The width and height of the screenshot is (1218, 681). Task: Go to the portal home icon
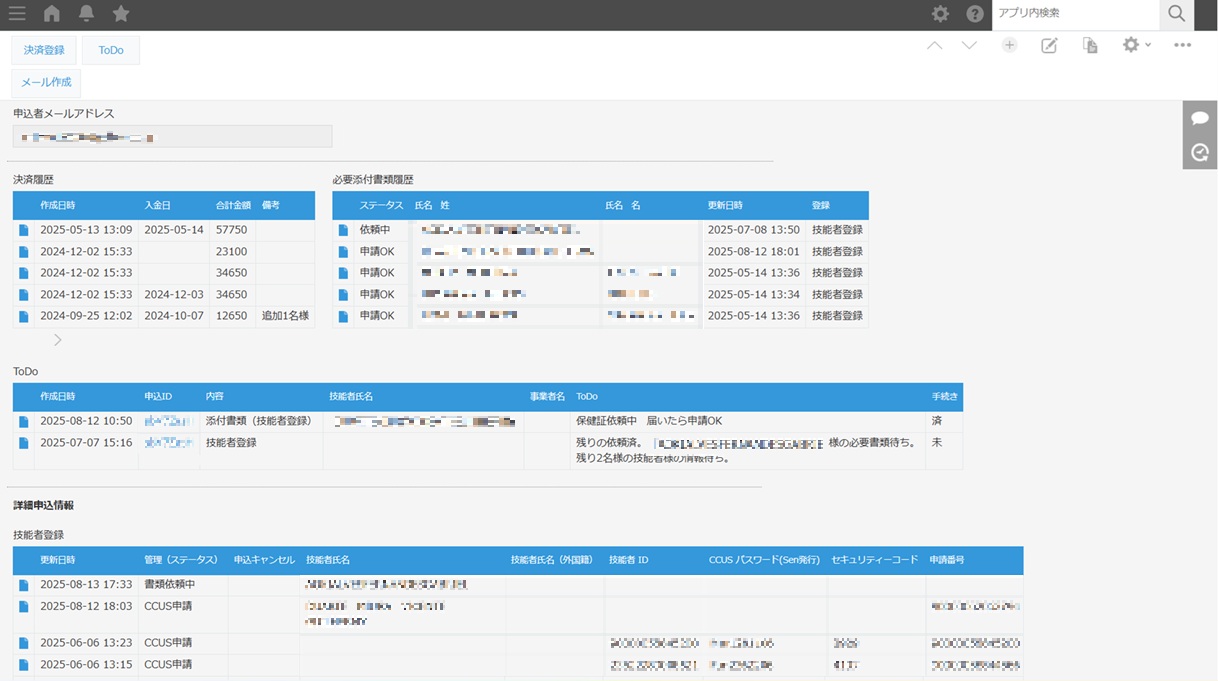[51, 14]
